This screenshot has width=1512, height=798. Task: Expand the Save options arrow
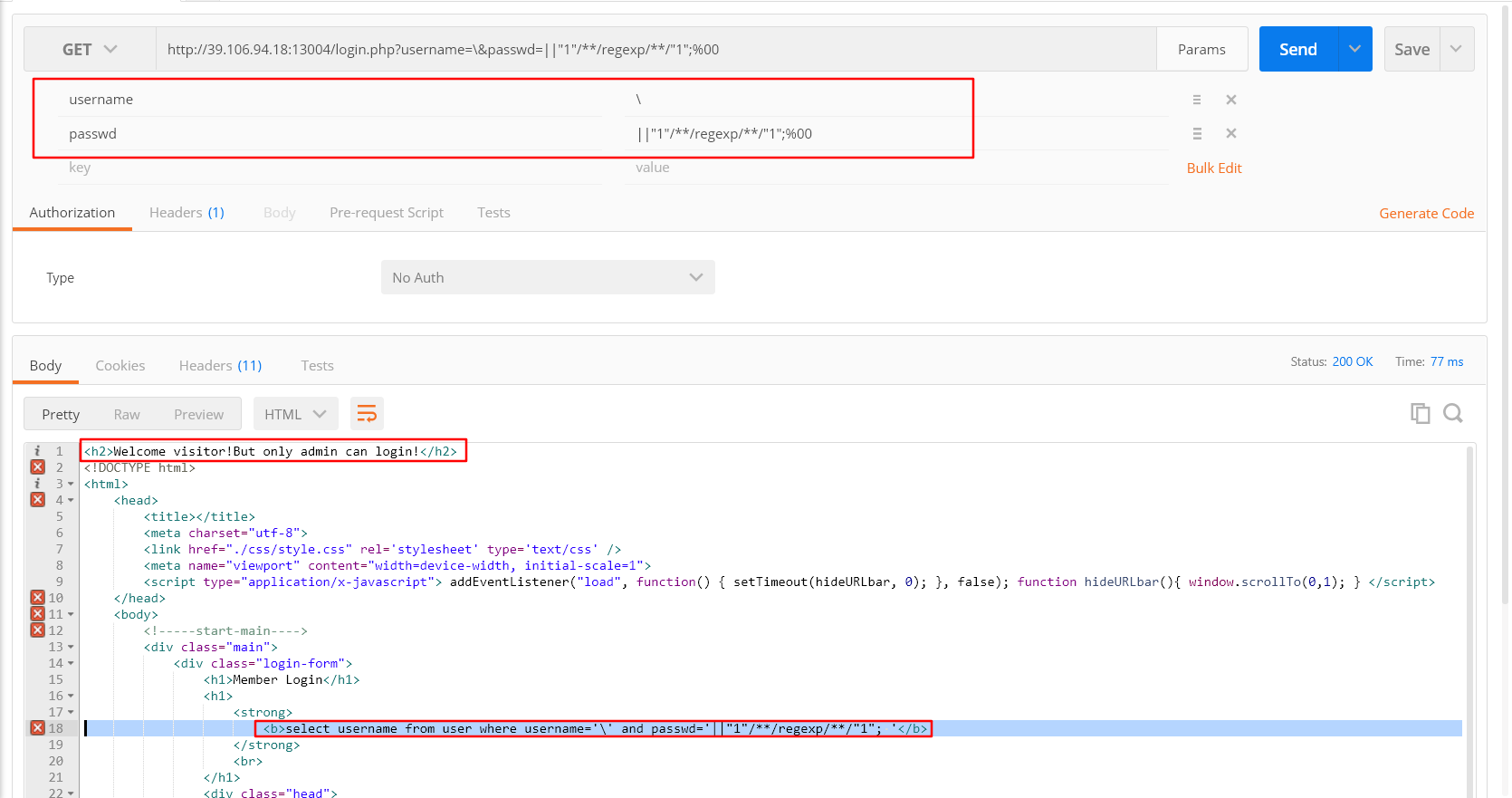(1456, 49)
